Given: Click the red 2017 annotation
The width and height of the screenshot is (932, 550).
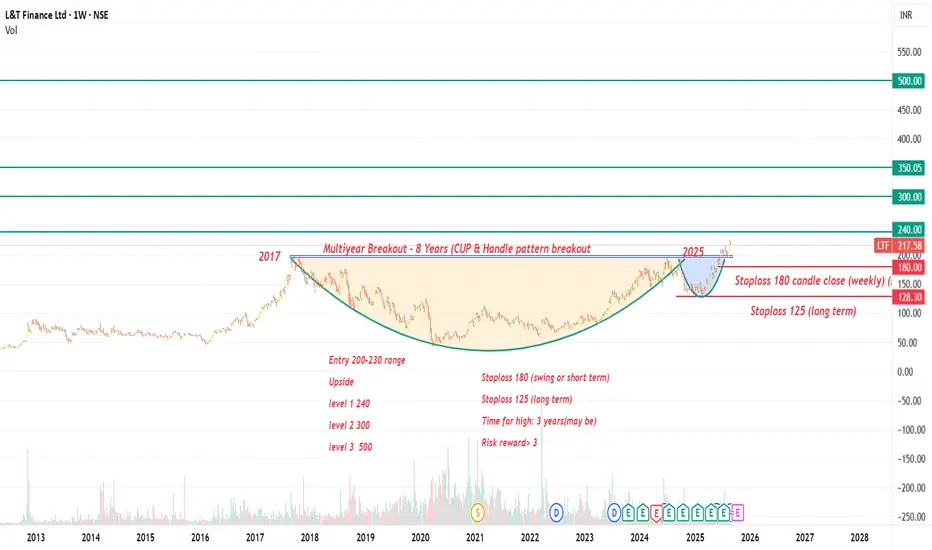Looking at the screenshot, I should pos(269,256).
